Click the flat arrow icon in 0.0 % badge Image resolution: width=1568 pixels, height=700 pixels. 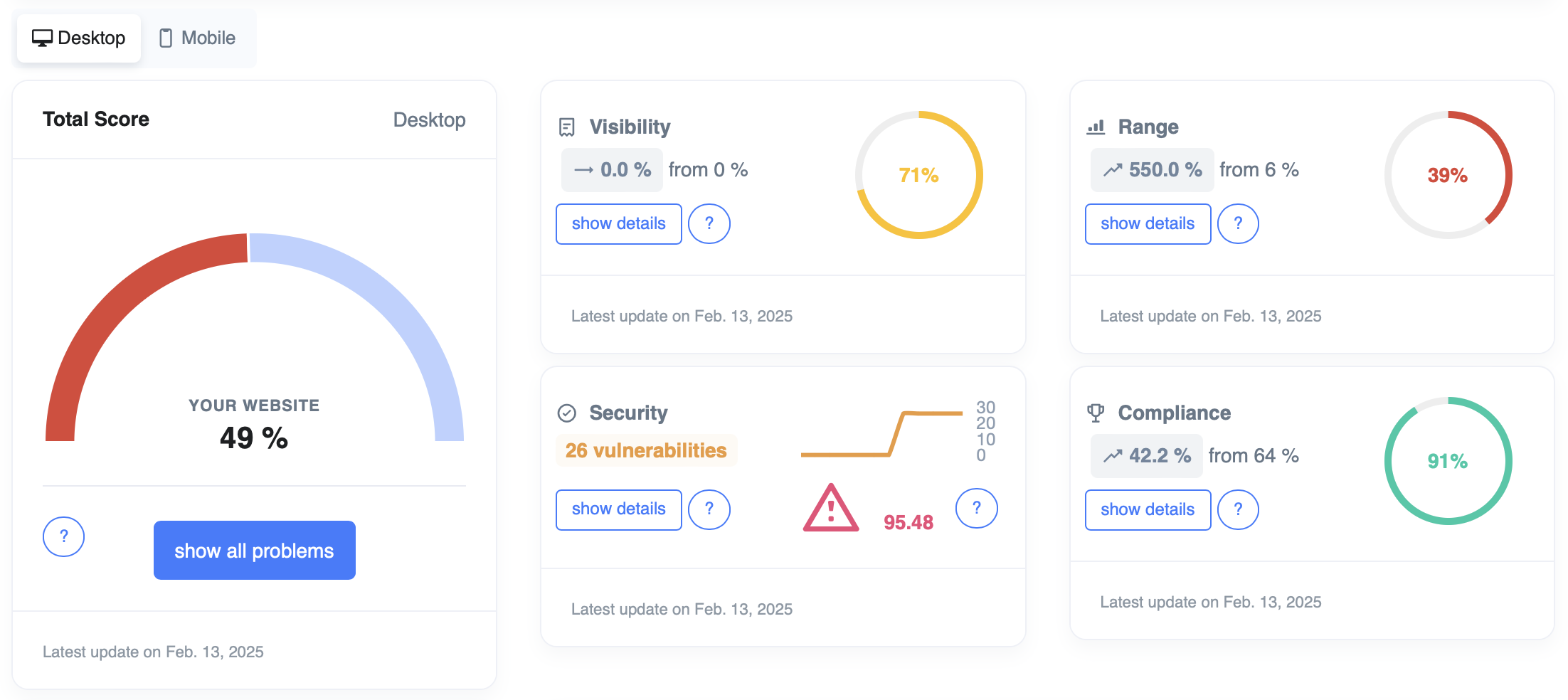pos(583,170)
